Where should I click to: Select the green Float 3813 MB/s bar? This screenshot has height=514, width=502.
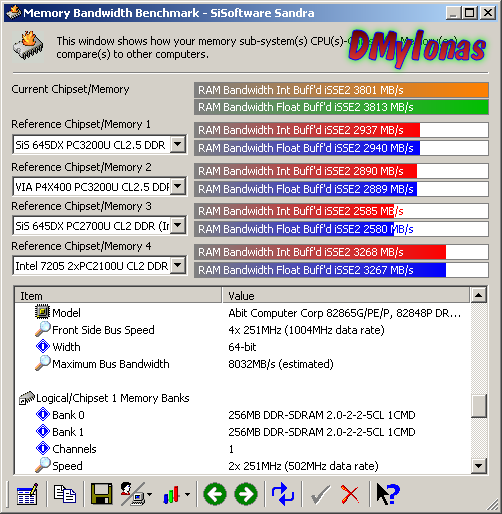click(x=341, y=107)
